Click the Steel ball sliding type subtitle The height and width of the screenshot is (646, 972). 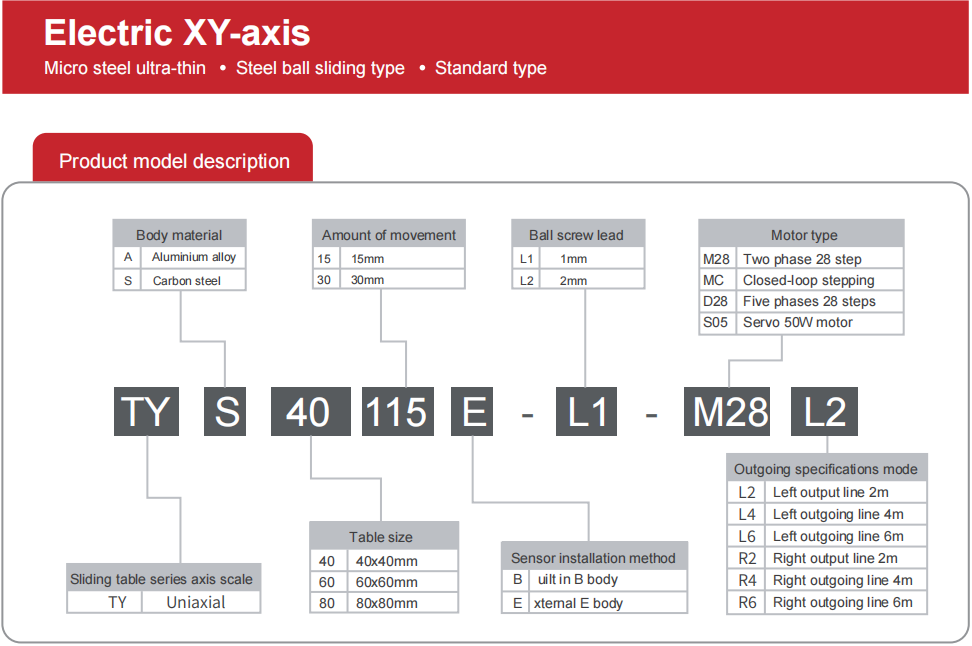coord(320,68)
